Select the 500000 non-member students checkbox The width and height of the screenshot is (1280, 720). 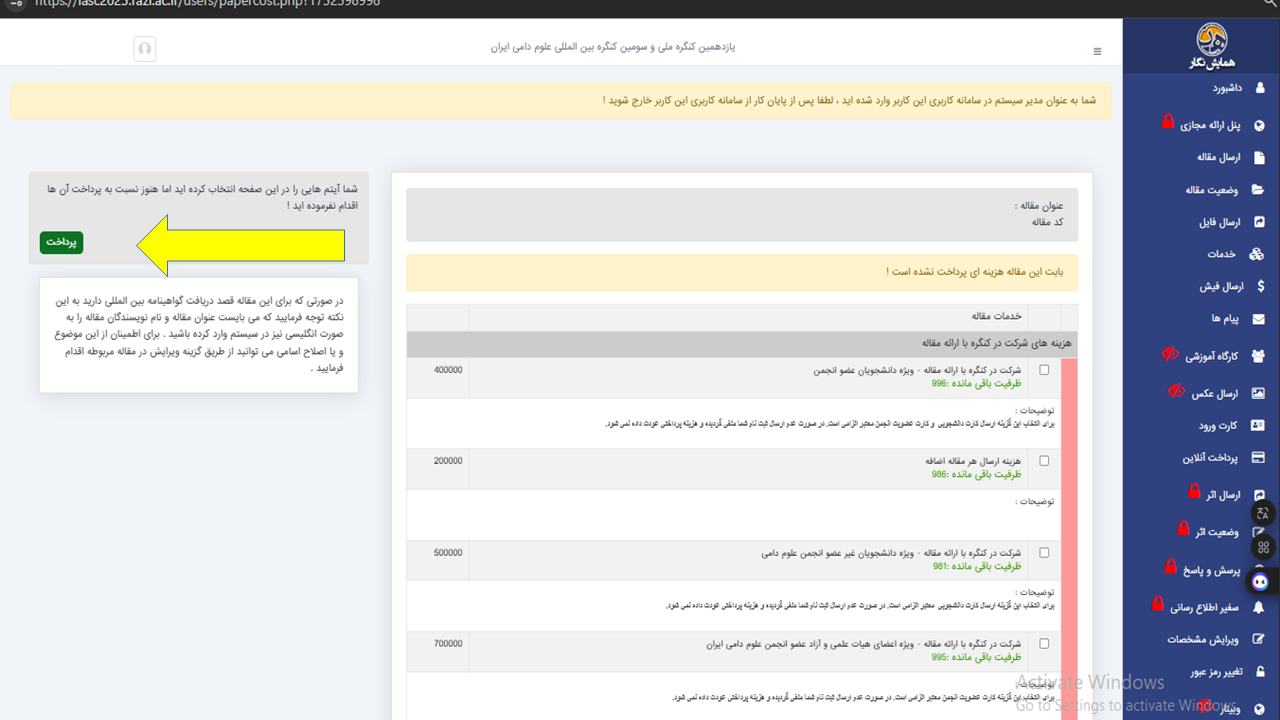[1044, 552]
